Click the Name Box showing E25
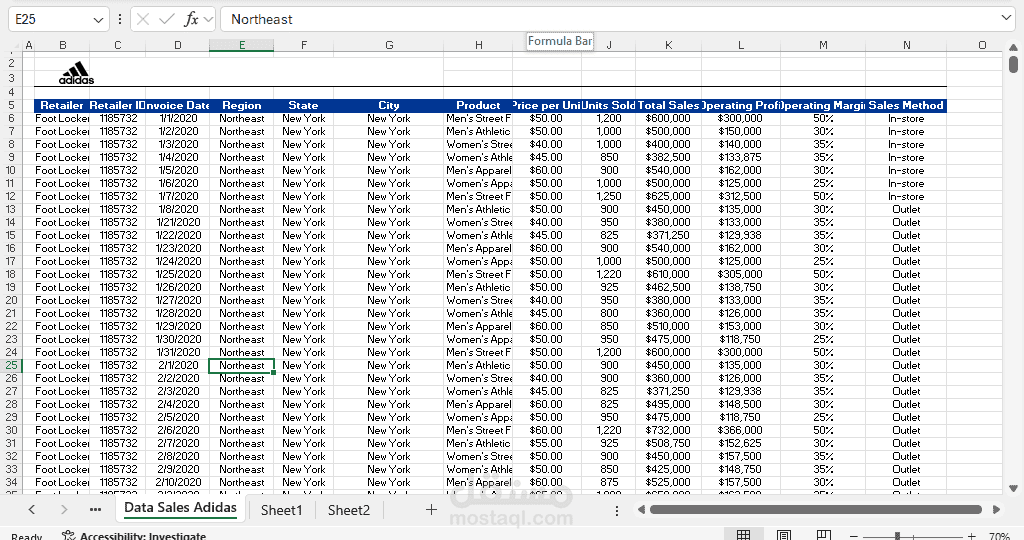 (x=53, y=20)
